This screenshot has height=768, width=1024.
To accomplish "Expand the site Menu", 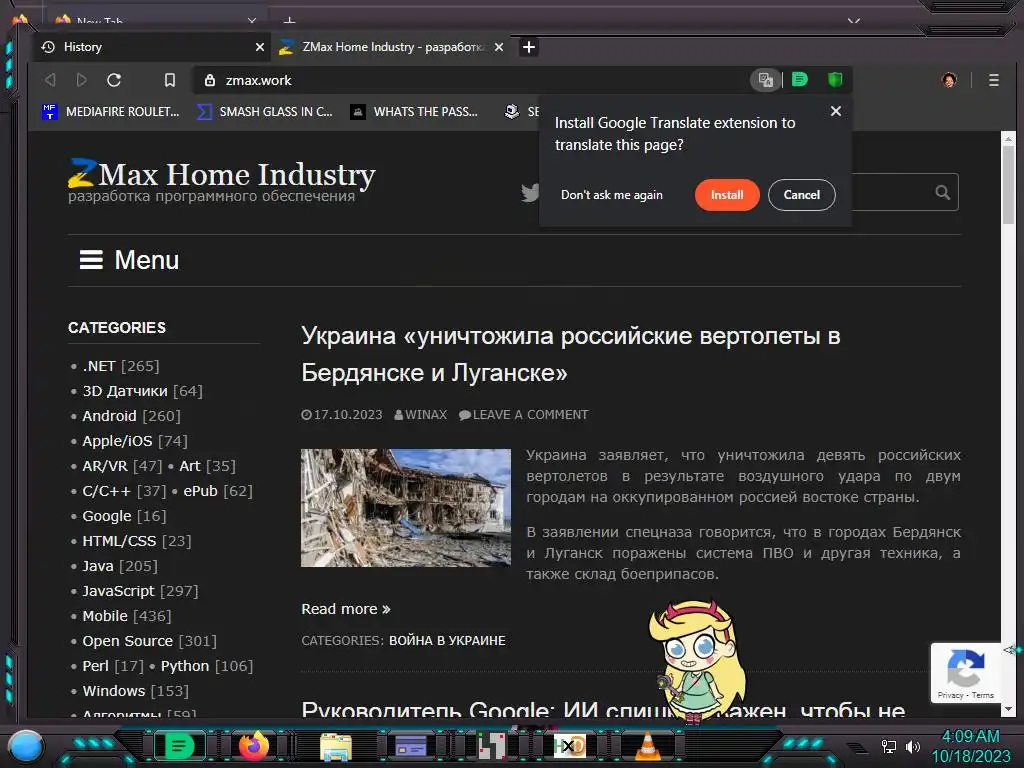I will [x=129, y=260].
